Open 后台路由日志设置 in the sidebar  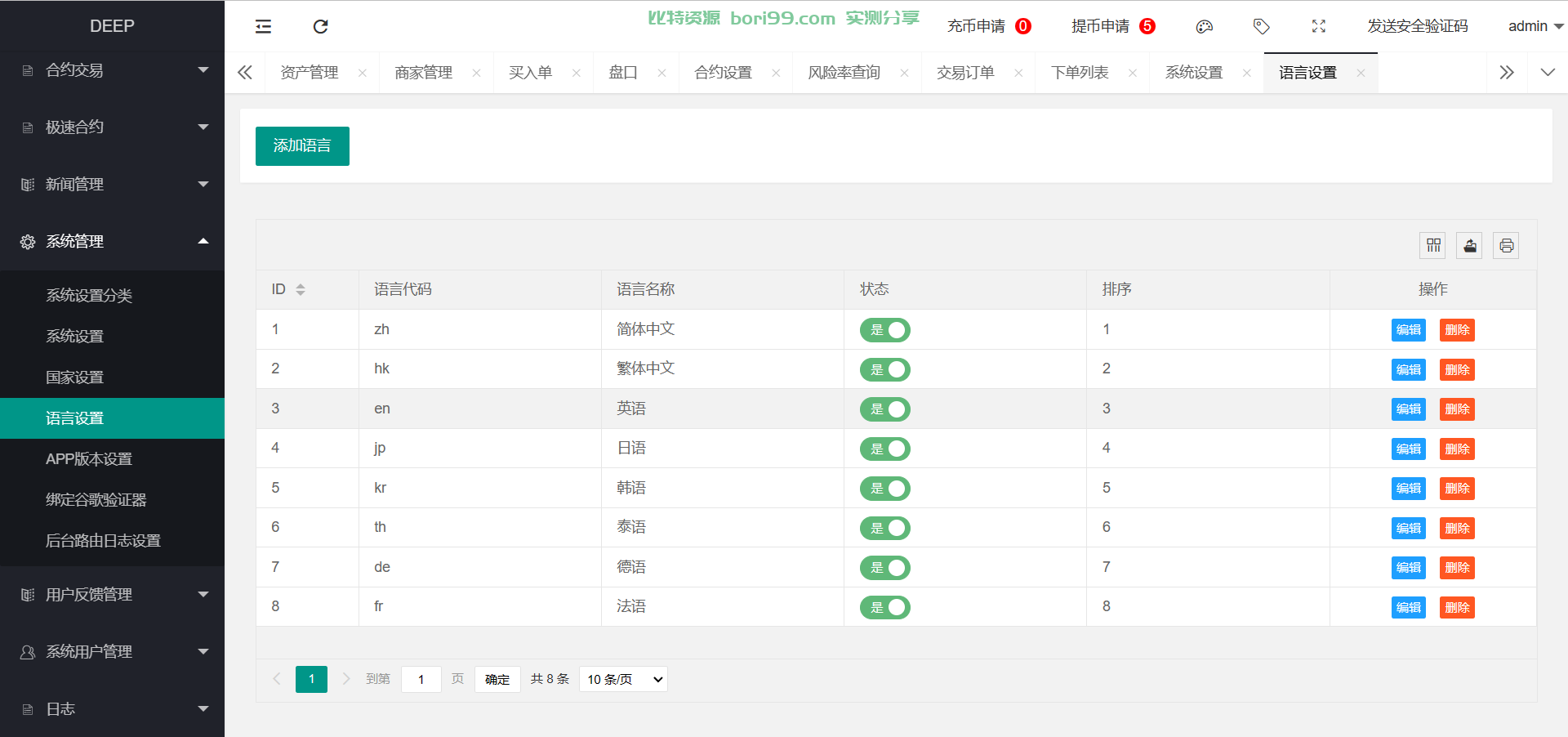click(112, 541)
